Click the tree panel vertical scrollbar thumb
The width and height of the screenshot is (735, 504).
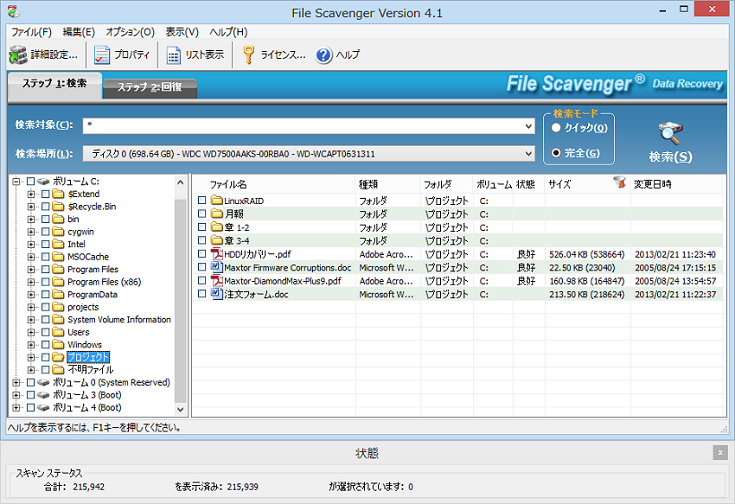[180, 300]
